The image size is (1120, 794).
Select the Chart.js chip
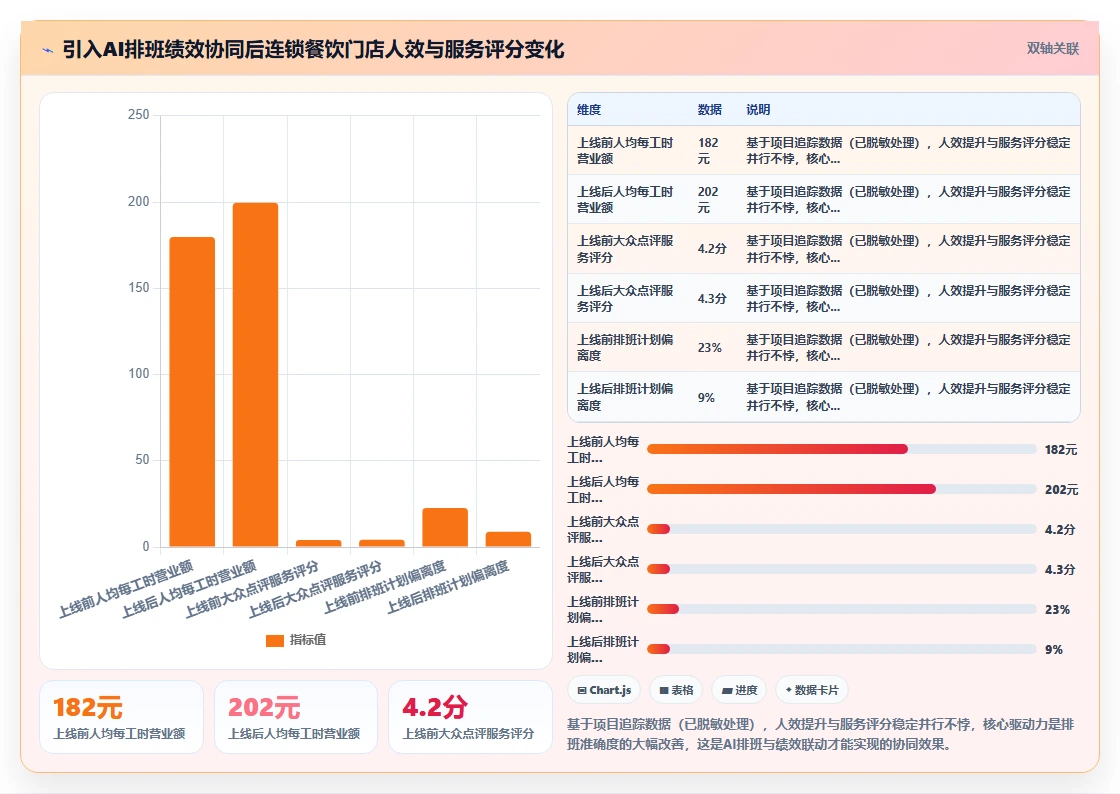pyautogui.click(x=604, y=690)
